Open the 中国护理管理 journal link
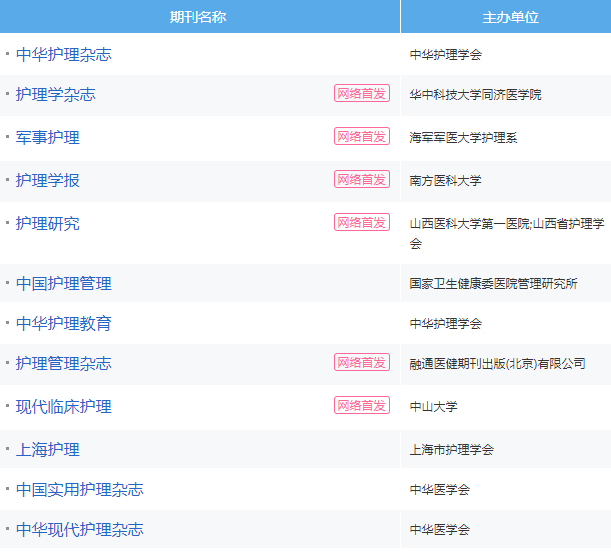 64,284
